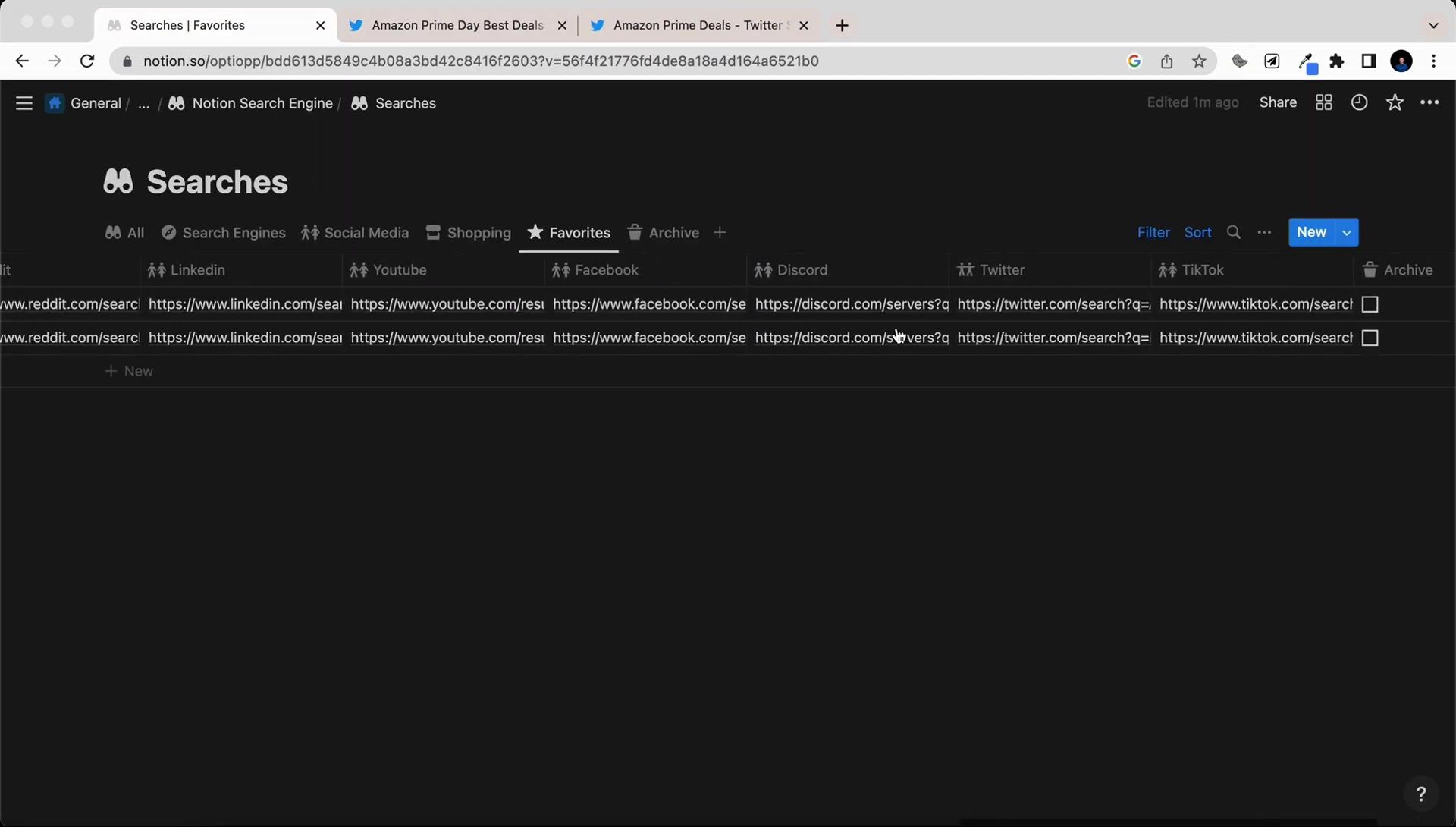This screenshot has height=827, width=1456.
Task: Switch to the All view tab
Action: click(124, 233)
